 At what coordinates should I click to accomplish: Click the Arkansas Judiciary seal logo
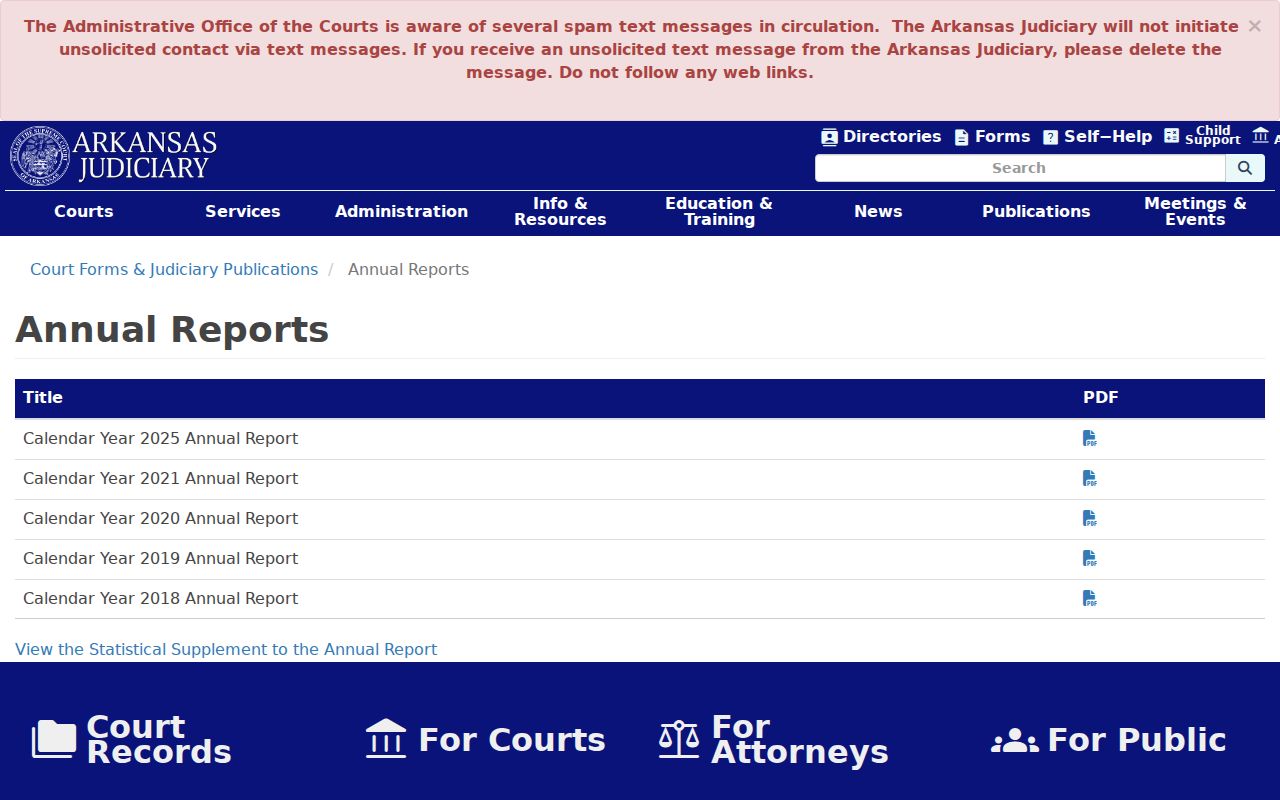coord(40,156)
